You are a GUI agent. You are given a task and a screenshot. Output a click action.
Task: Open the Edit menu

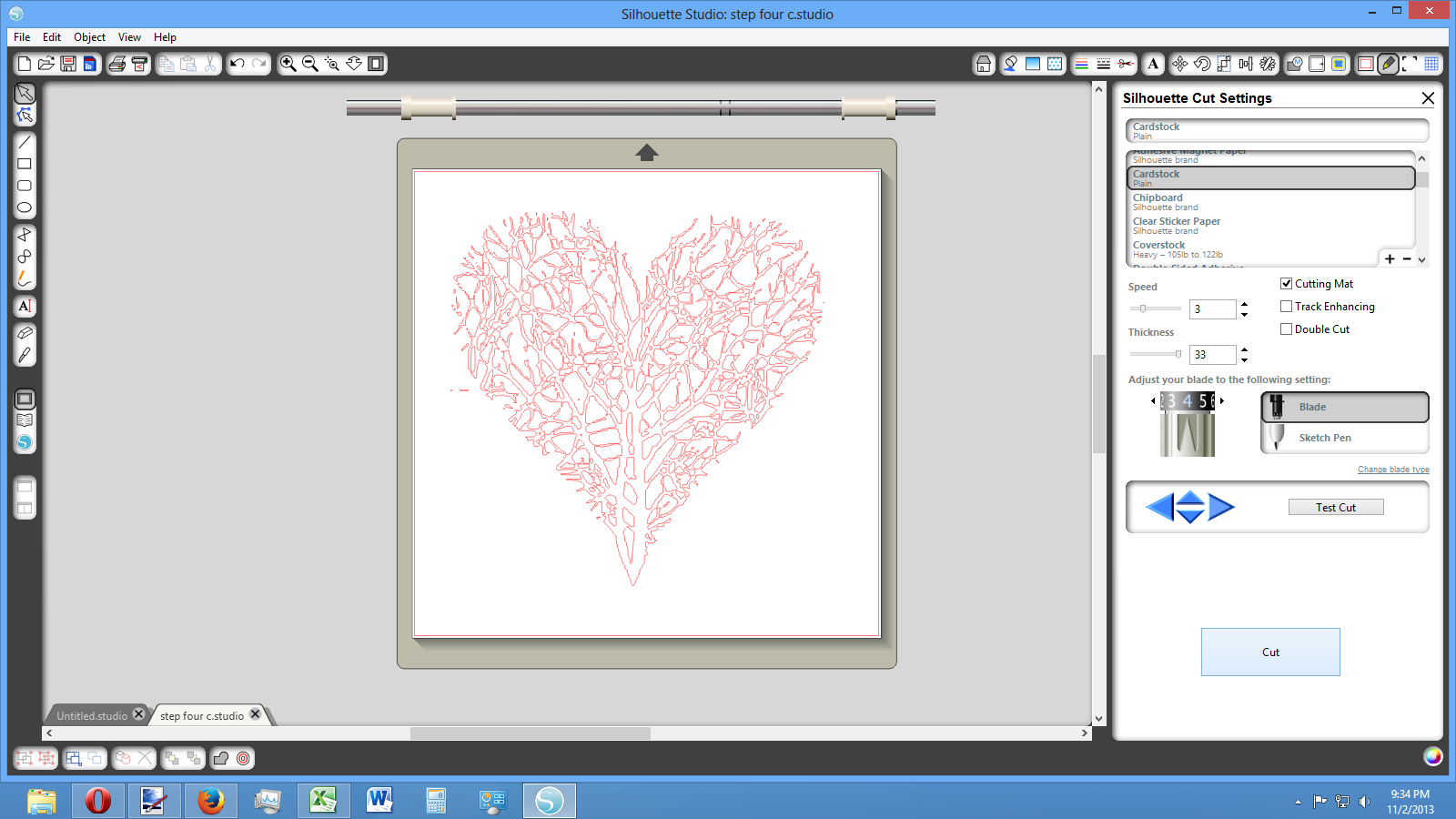(x=52, y=37)
